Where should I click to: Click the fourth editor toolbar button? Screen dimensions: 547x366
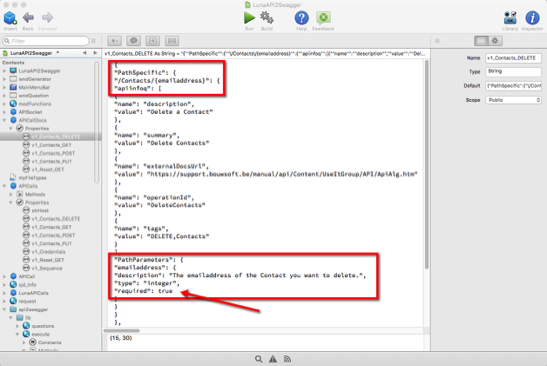pos(172,41)
